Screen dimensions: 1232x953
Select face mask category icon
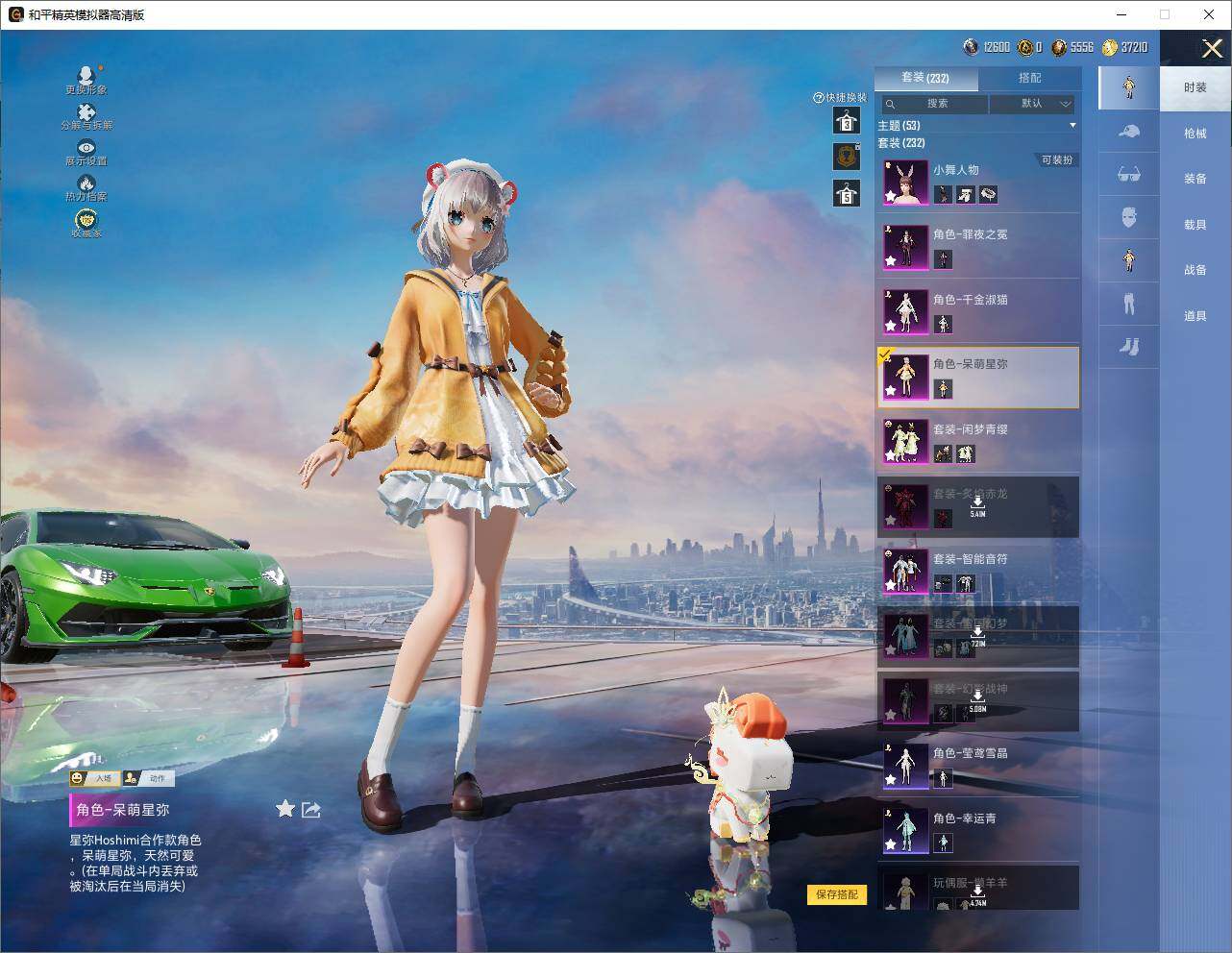point(1129,217)
